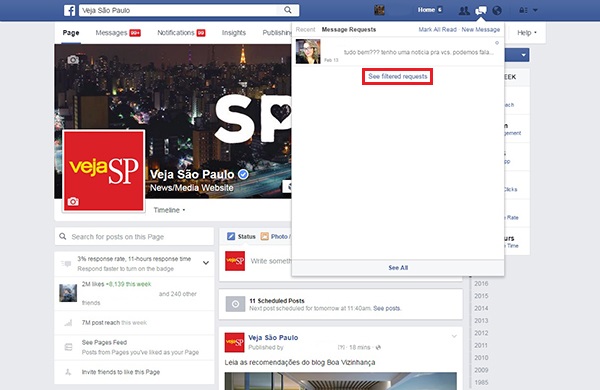
Task: Click 7M post reach row
Action: pos(134,323)
